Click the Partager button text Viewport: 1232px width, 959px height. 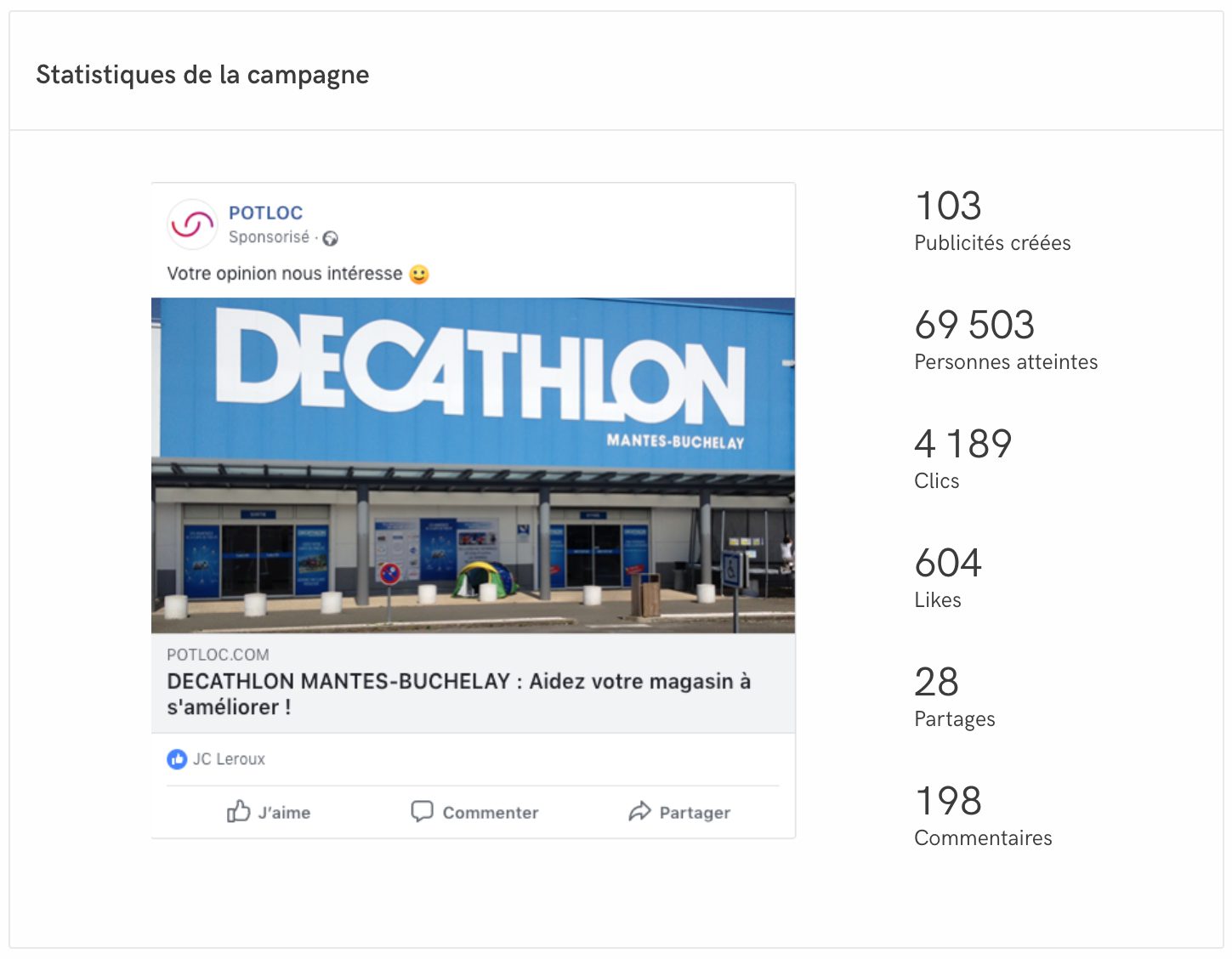click(695, 813)
